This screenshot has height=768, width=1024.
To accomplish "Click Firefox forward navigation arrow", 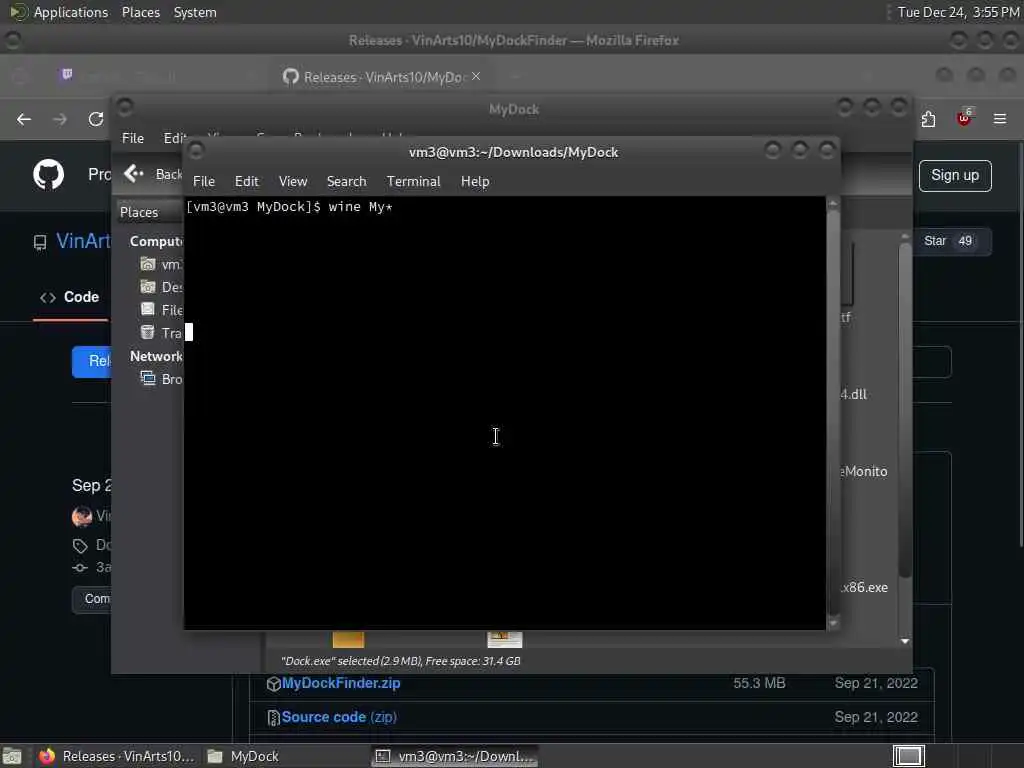I will [x=60, y=119].
